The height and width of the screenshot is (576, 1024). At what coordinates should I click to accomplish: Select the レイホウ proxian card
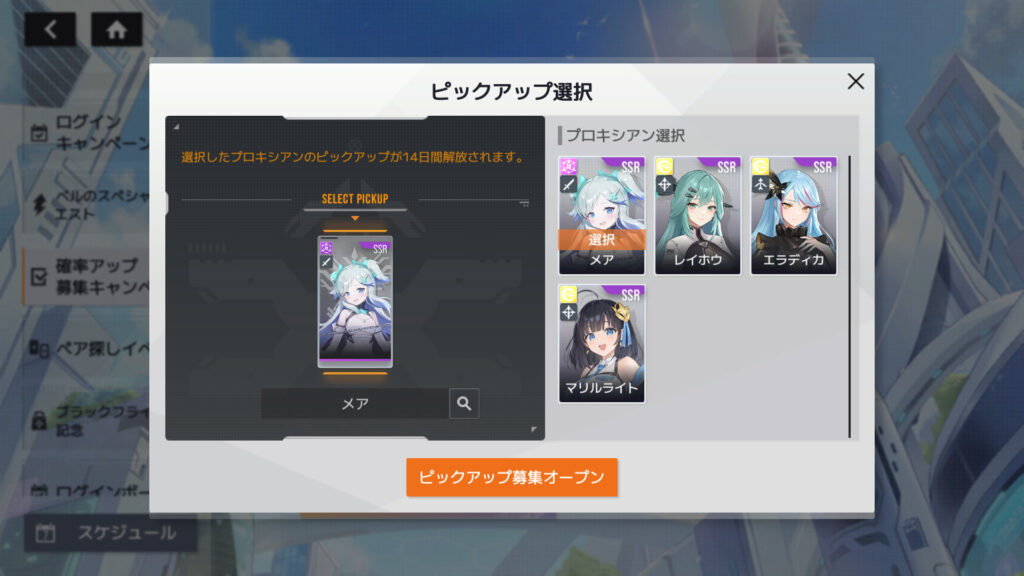coord(697,216)
